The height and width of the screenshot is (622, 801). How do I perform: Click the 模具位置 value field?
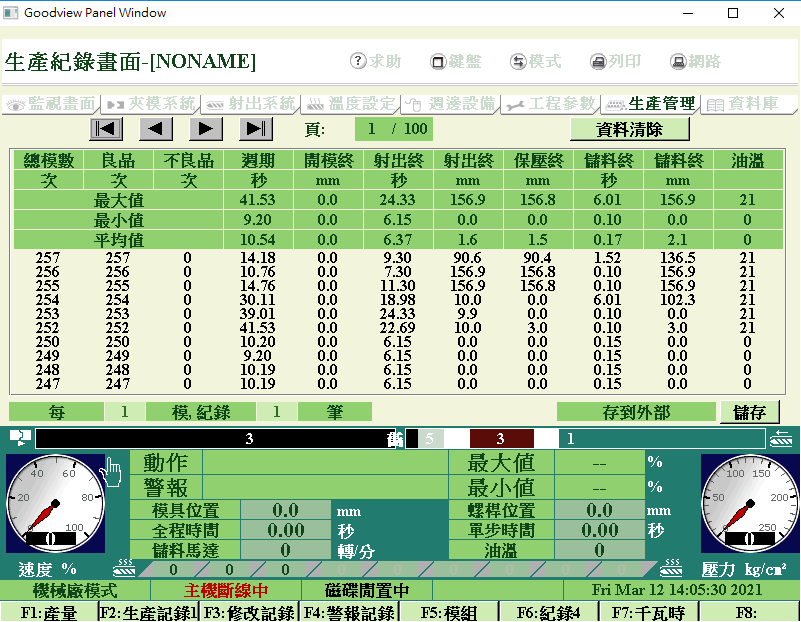286,510
